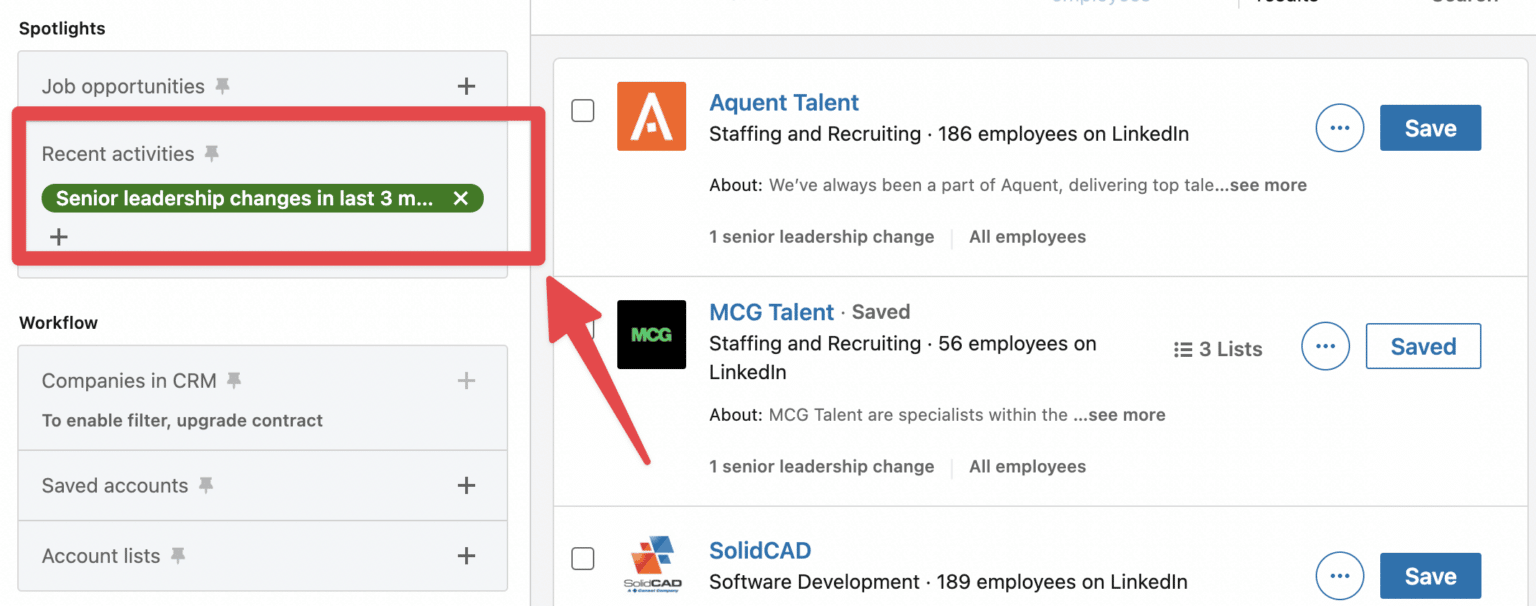The width and height of the screenshot is (1536, 606).
Task: Add another Recent activities filter
Action: [x=58, y=237]
